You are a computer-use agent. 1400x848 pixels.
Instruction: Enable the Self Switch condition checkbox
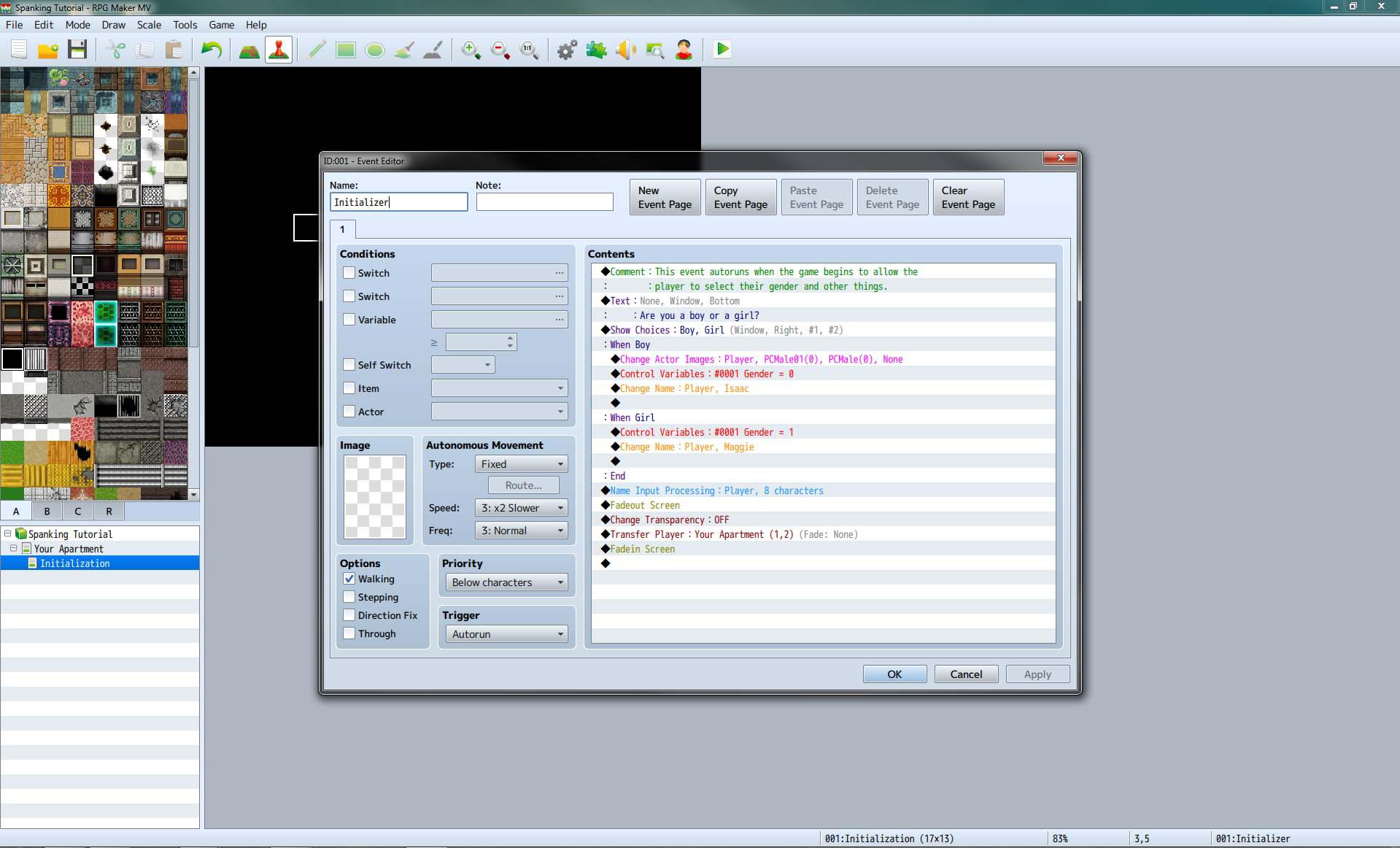pyautogui.click(x=349, y=365)
